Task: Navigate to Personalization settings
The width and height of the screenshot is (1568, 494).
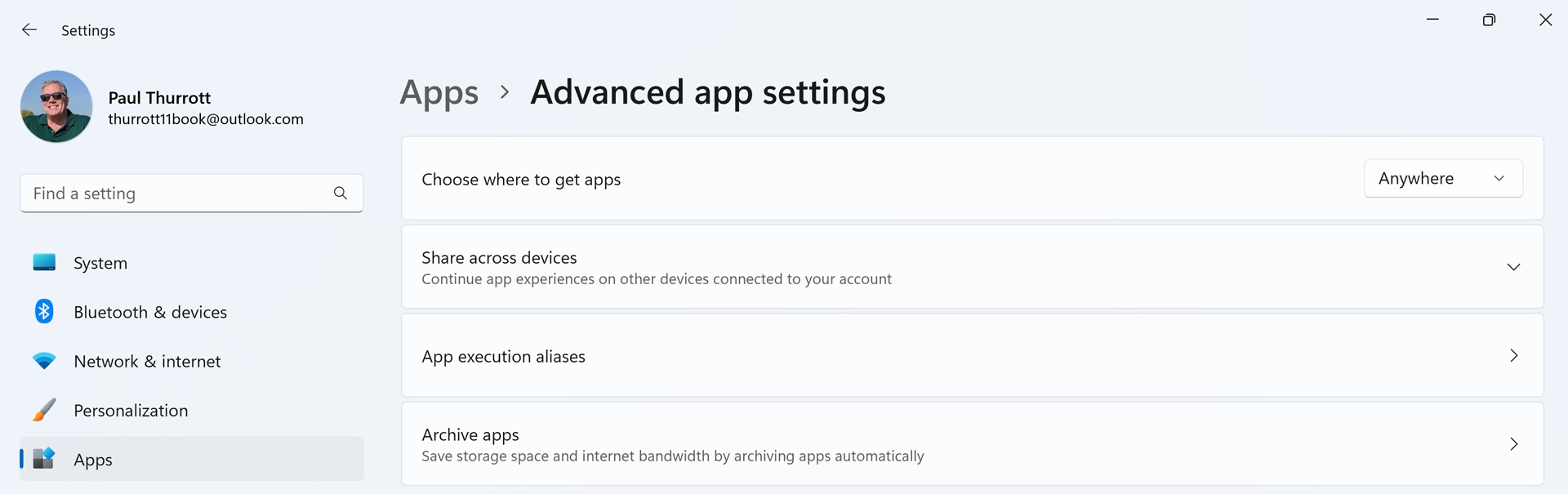Action: tap(131, 410)
